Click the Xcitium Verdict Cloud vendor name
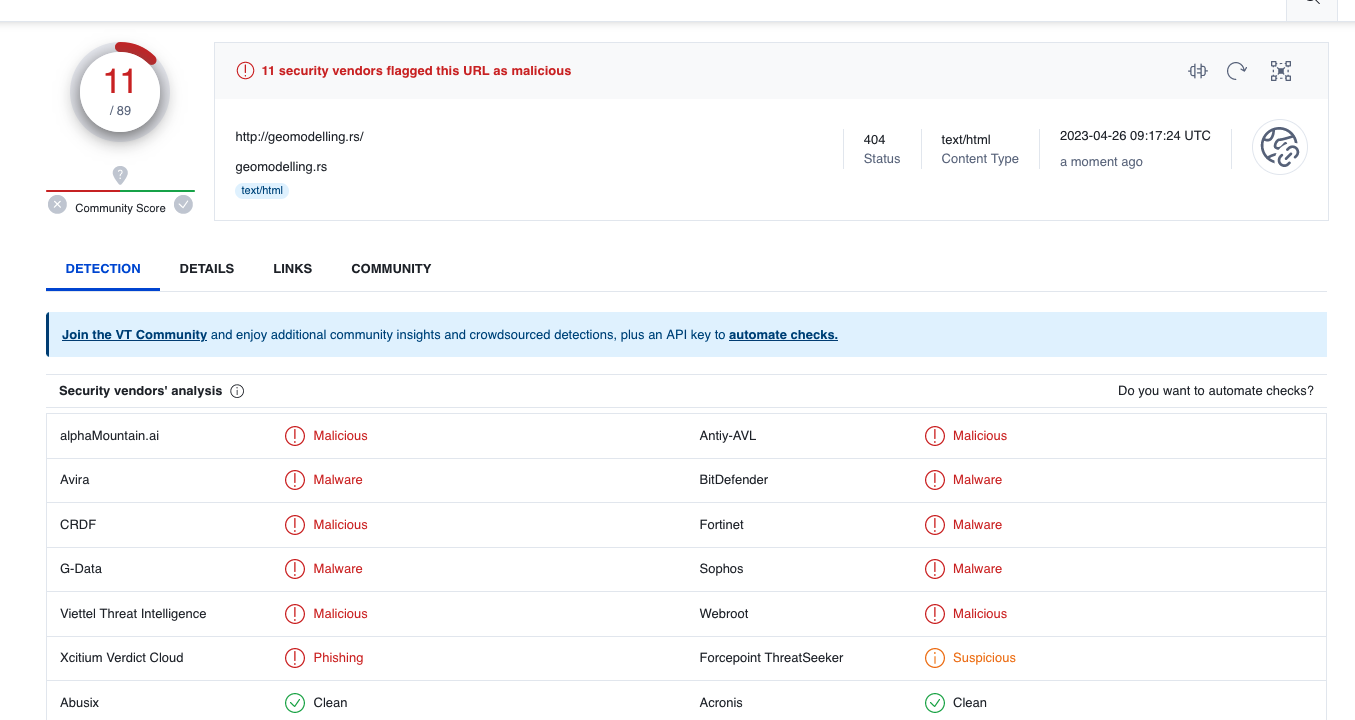1355x720 pixels. tap(122, 658)
